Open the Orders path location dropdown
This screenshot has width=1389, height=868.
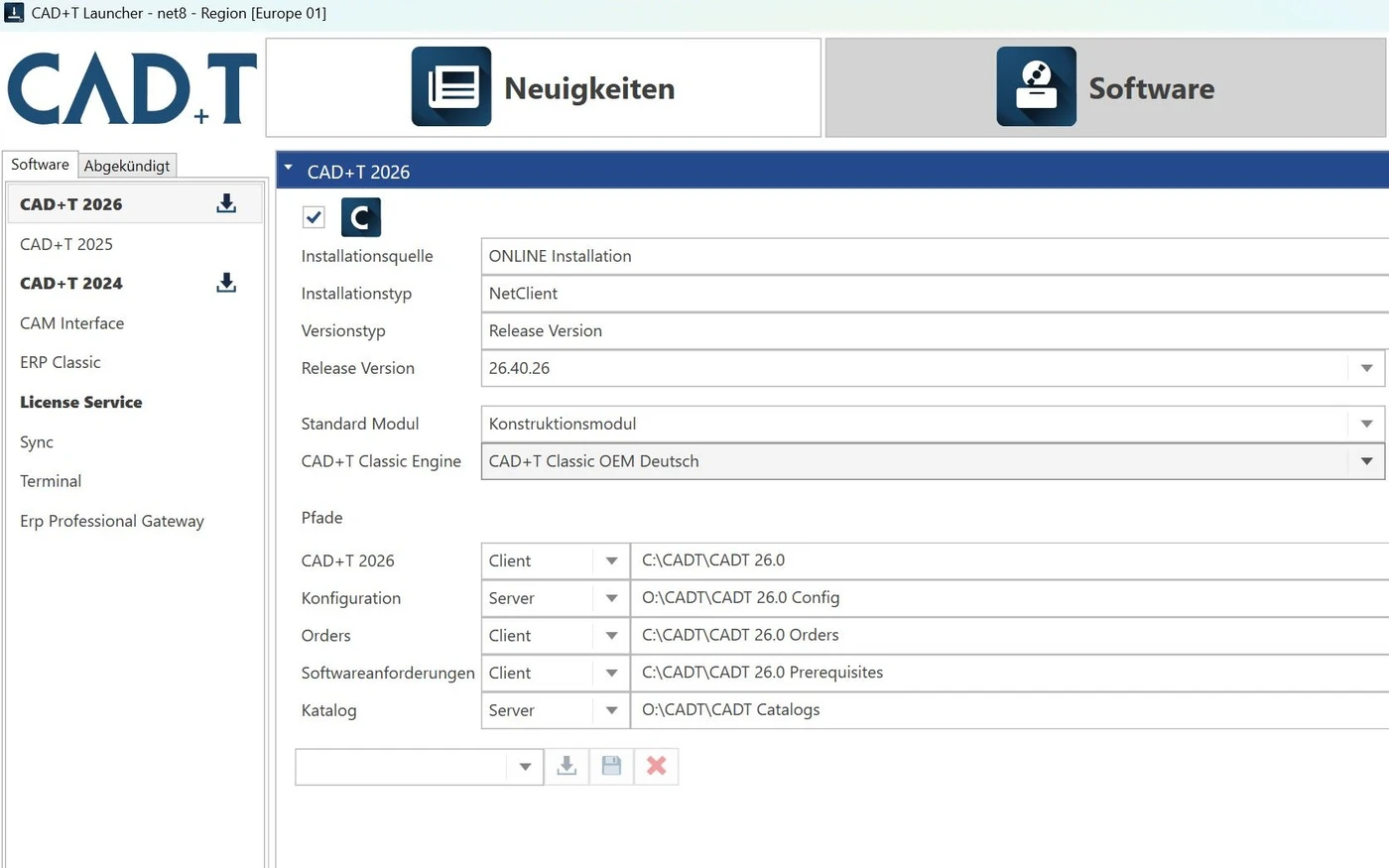pos(611,636)
